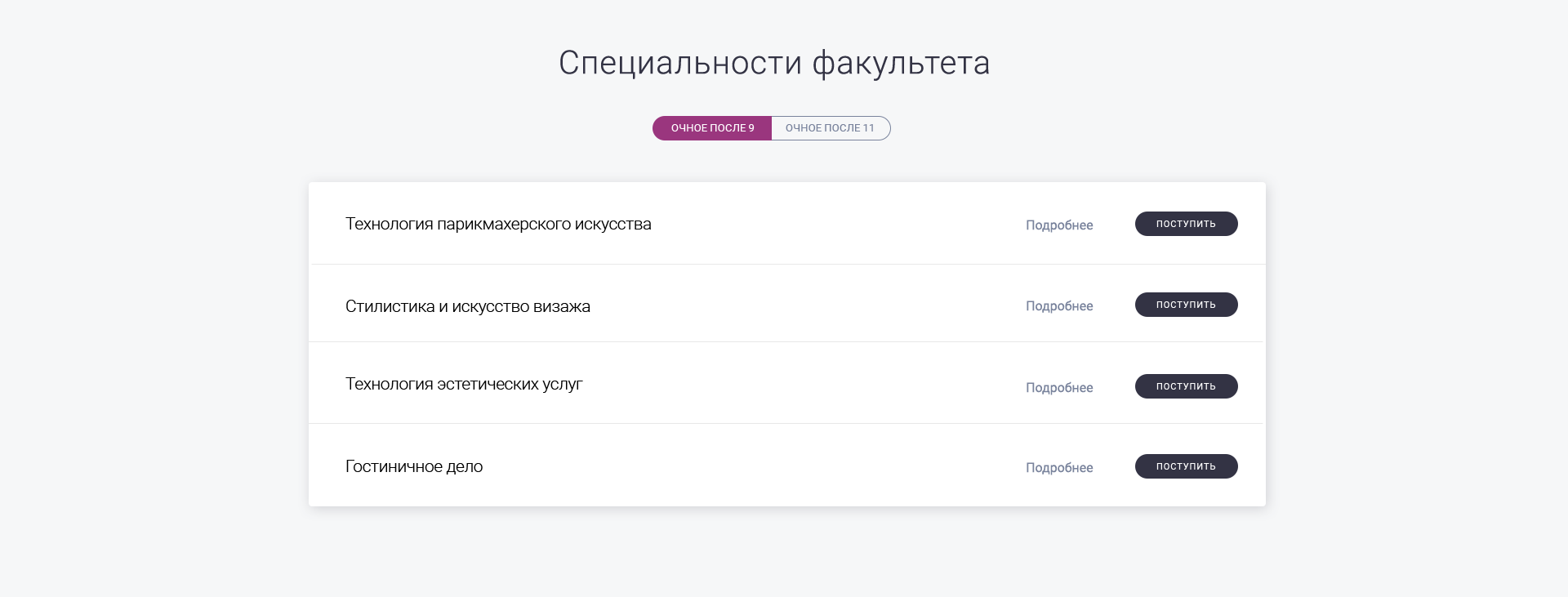Click the word факультета in the heading
Screen dimensions: 1568x597
point(901,64)
